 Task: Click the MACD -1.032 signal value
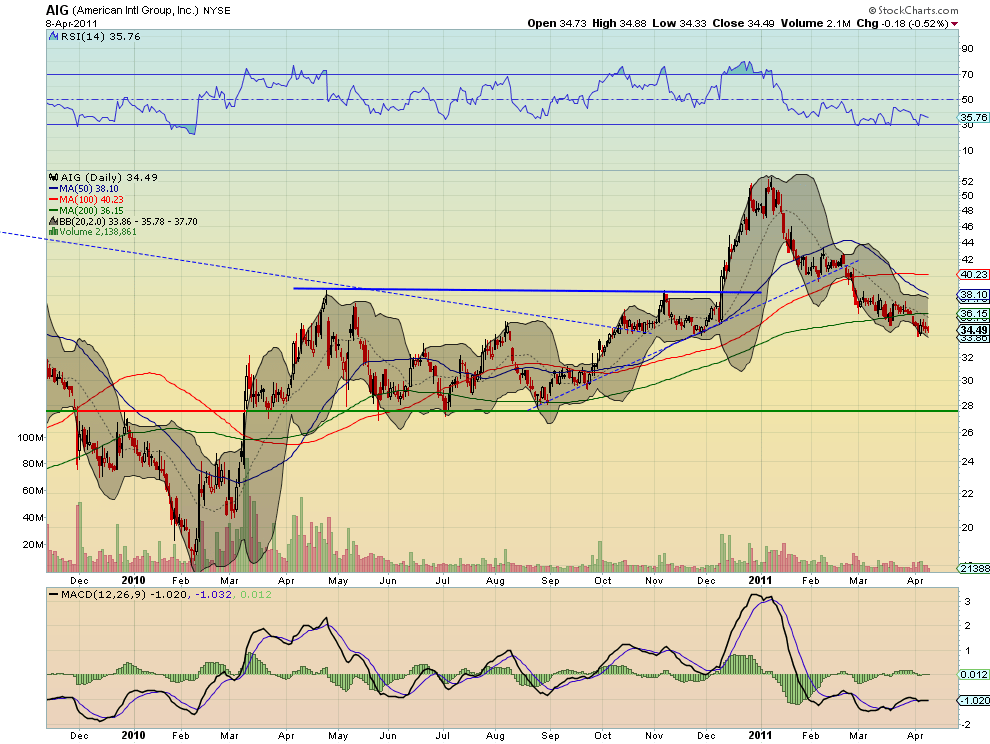213,594
